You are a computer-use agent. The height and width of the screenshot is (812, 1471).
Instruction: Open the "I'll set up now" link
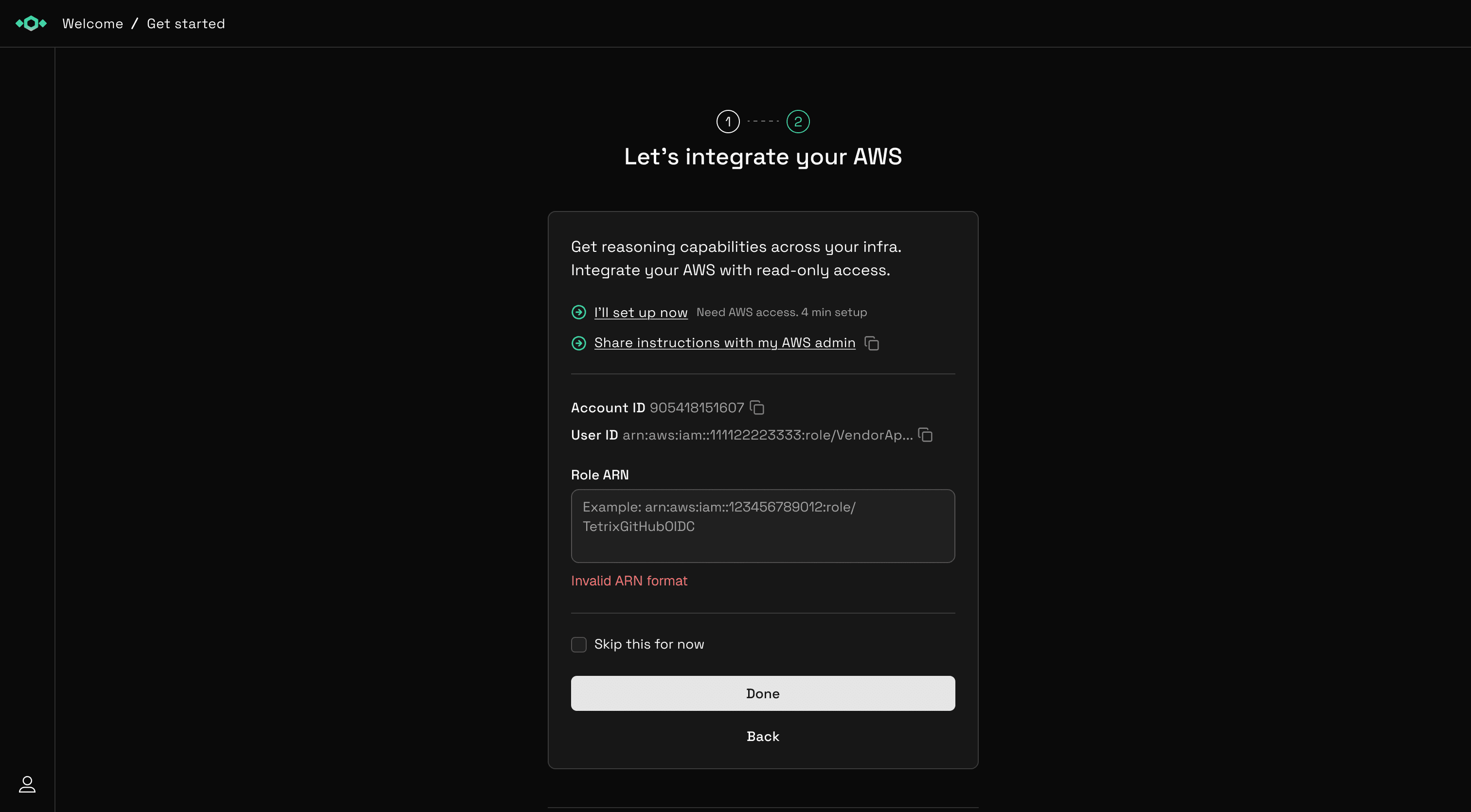point(641,312)
